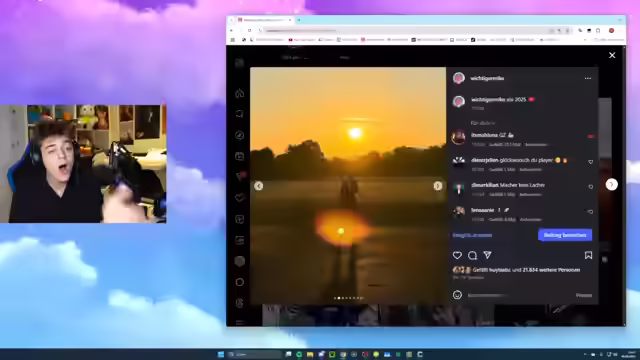Open Messages icon with red badge
The width and height of the screenshot is (640, 360).
point(240,176)
